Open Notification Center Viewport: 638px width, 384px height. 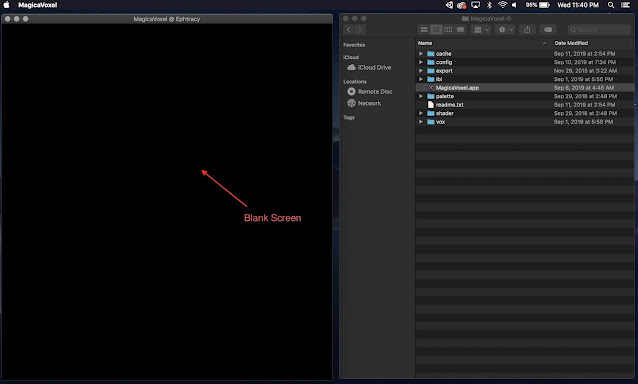625,5
